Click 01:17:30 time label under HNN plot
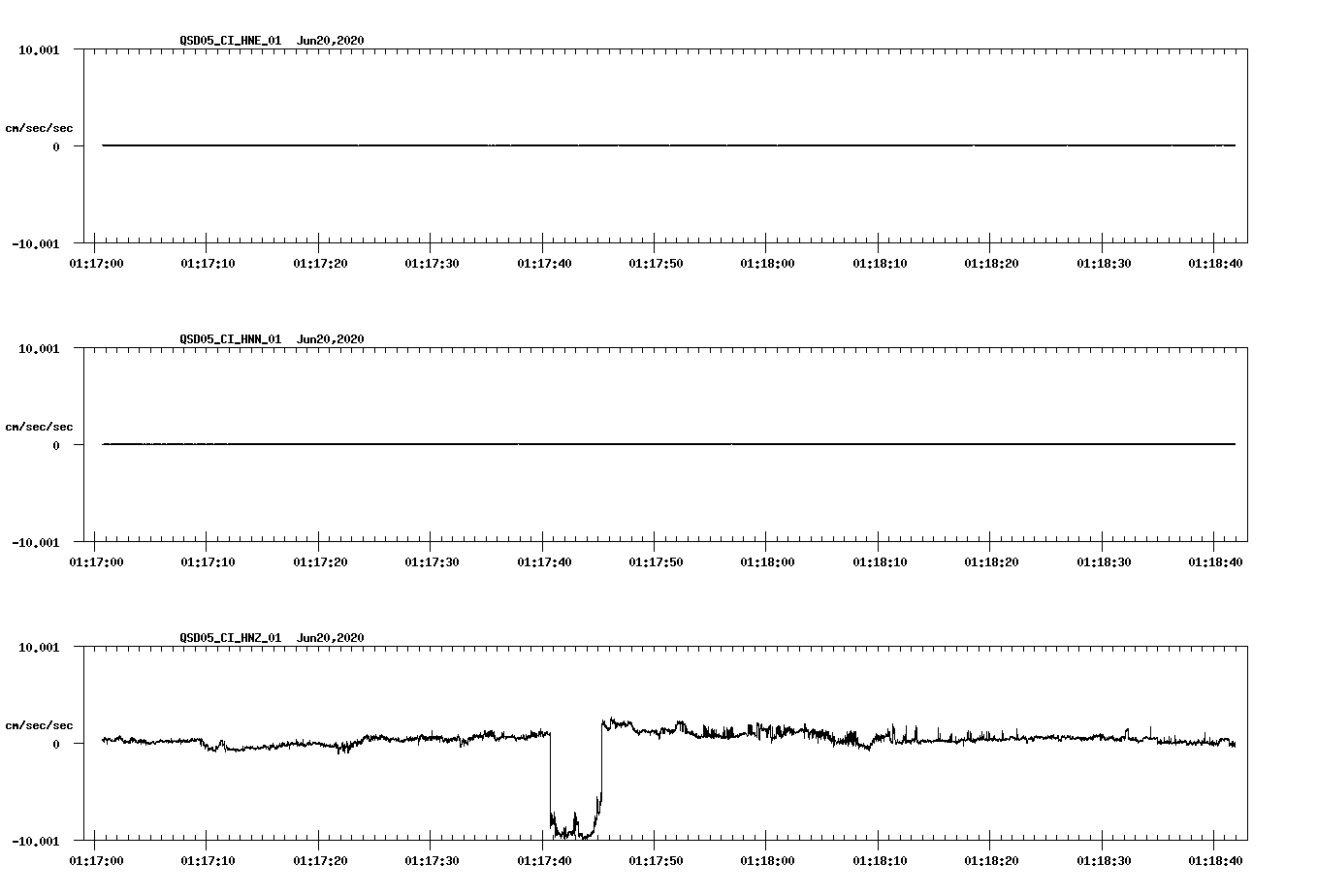1317x896 pixels. coord(433,562)
